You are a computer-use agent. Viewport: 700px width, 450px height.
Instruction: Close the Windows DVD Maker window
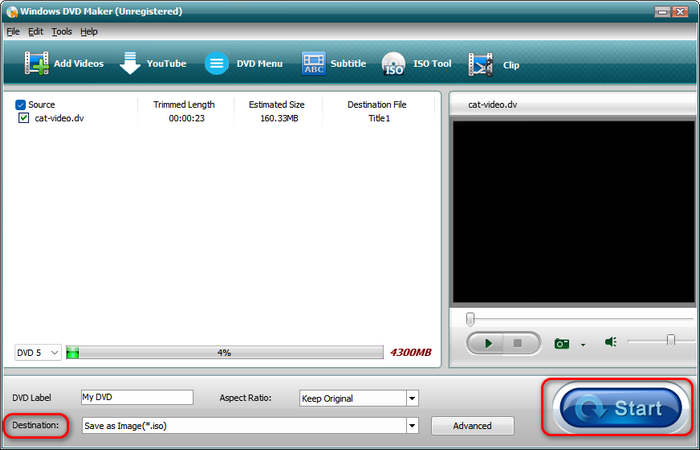680,12
